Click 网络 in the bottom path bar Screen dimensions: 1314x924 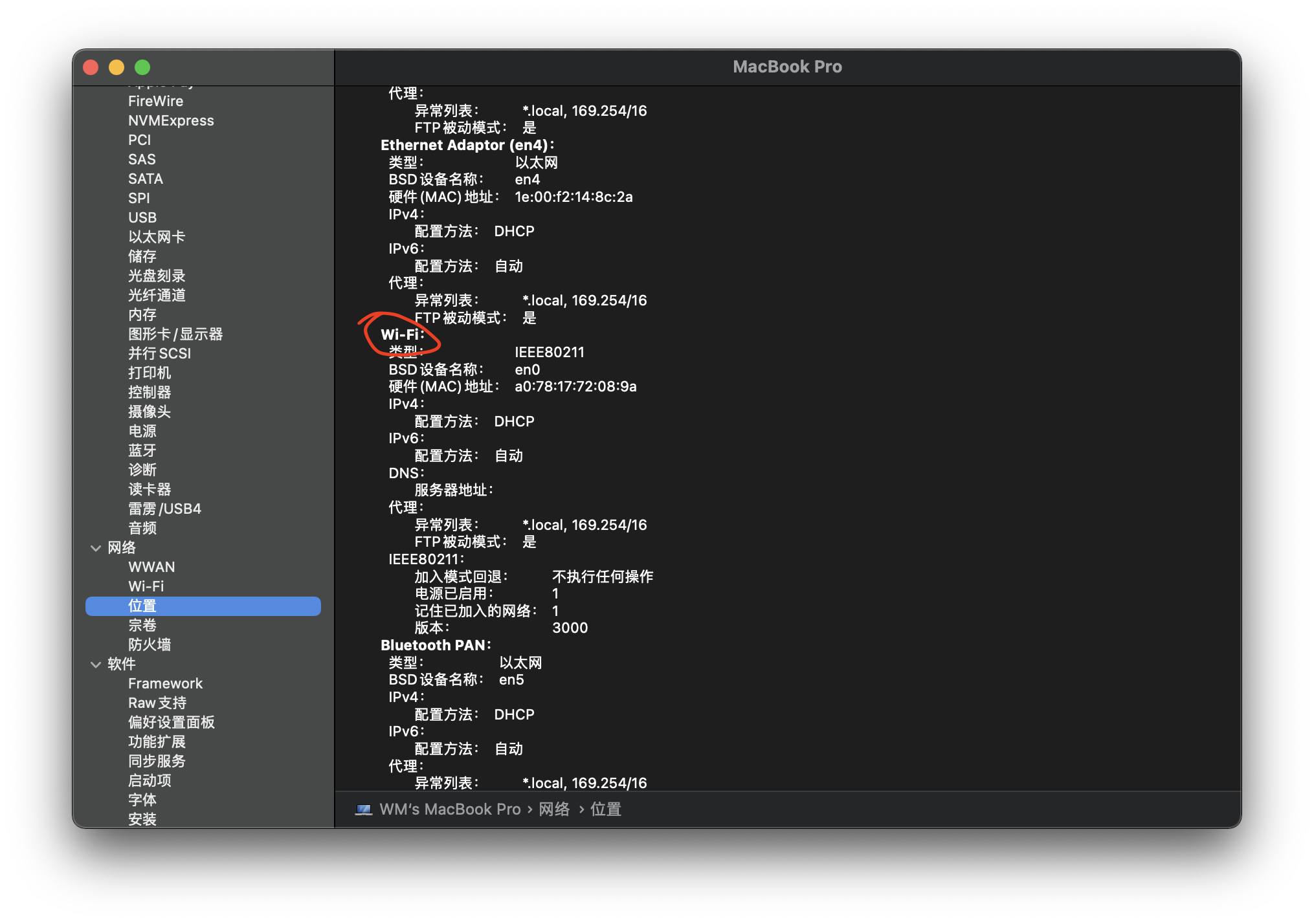pyautogui.click(x=555, y=809)
